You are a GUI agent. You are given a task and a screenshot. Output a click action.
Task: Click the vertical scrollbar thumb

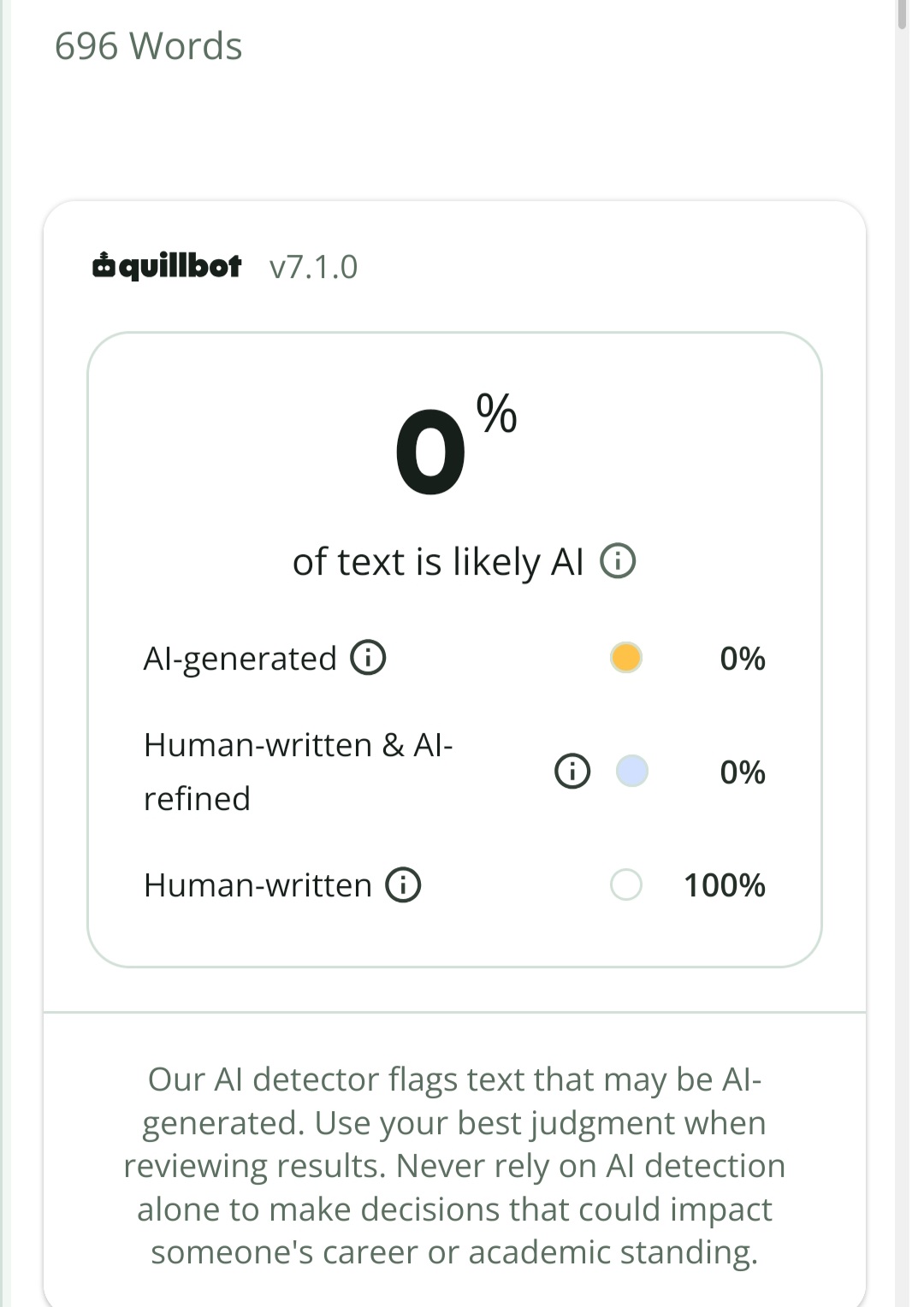click(x=902, y=15)
